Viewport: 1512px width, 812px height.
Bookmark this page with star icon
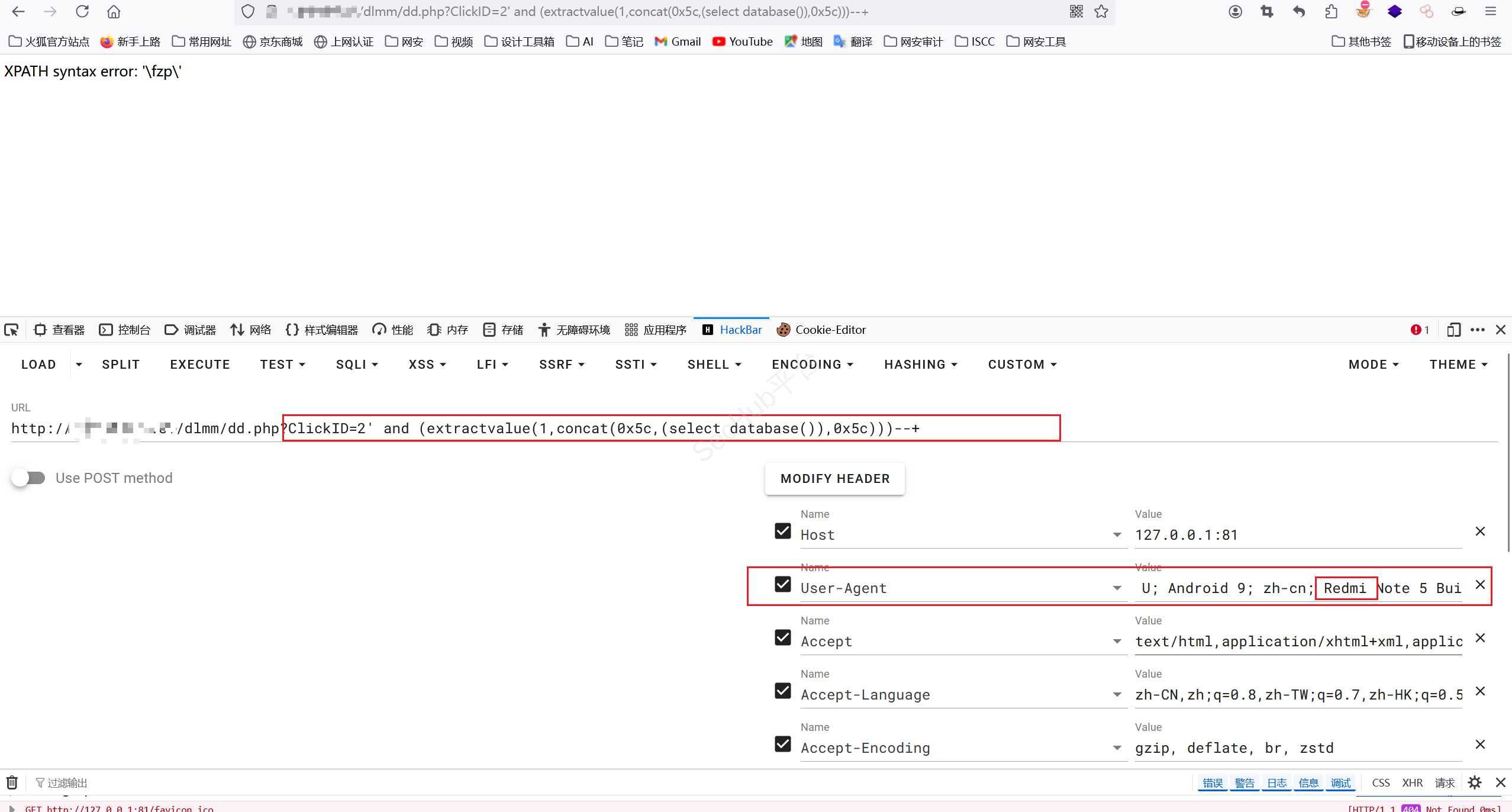(x=1101, y=11)
